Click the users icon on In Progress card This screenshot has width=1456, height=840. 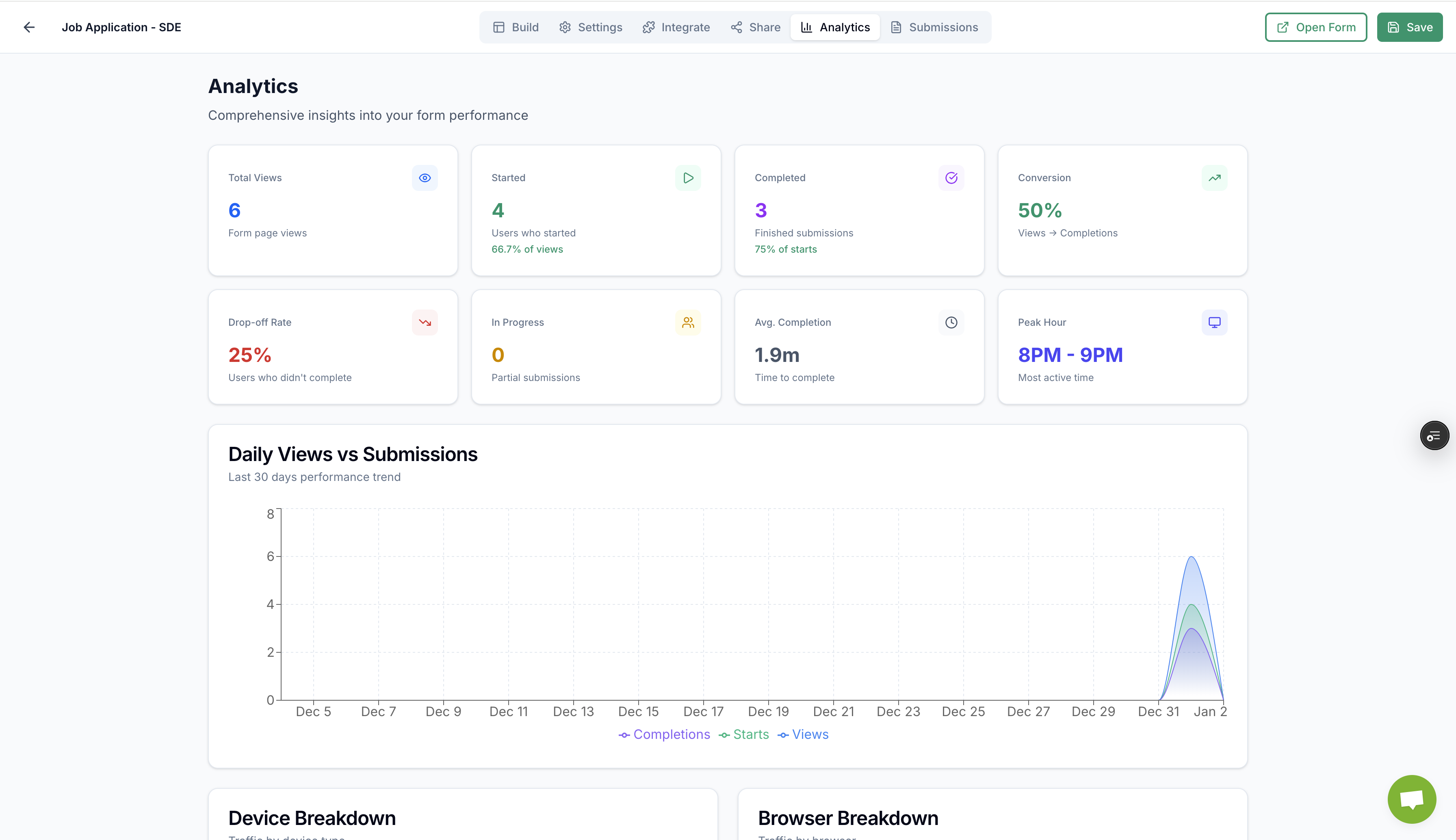click(688, 323)
